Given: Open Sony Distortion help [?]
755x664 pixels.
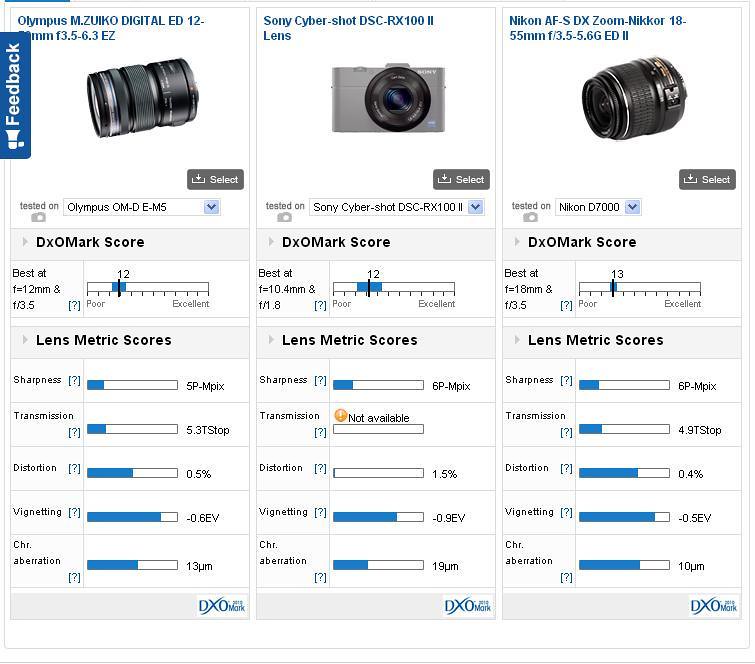Looking at the screenshot, I should 320,469.
